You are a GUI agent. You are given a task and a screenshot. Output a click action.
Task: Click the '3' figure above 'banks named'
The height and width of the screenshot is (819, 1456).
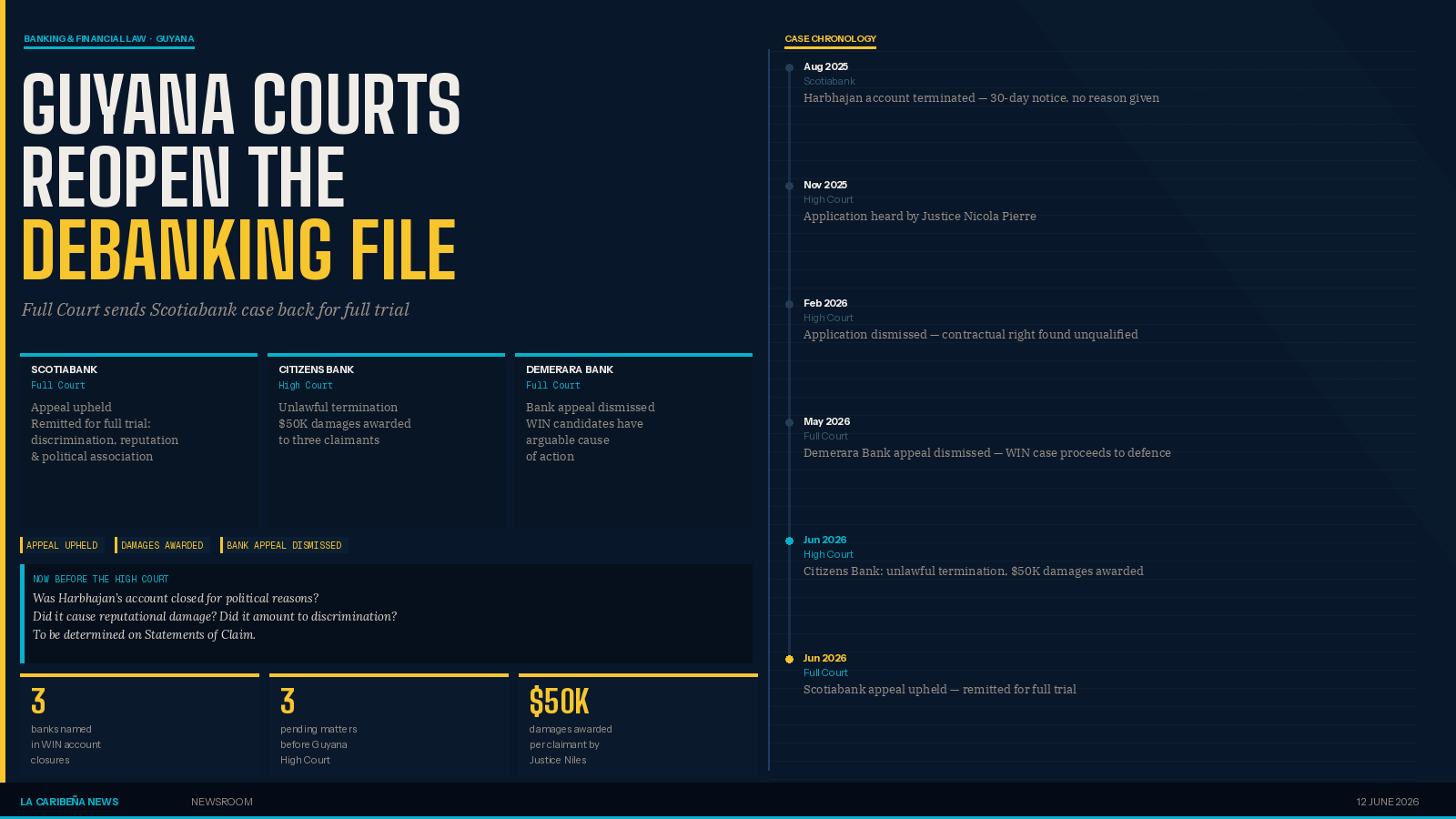[38, 702]
